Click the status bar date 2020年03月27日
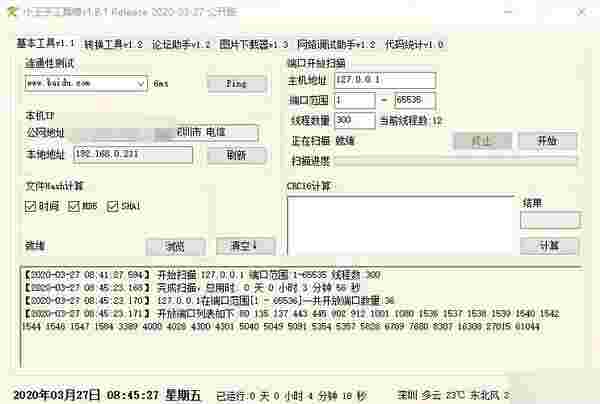This screenshot has height=404, width=600. [x=57, y=395]
